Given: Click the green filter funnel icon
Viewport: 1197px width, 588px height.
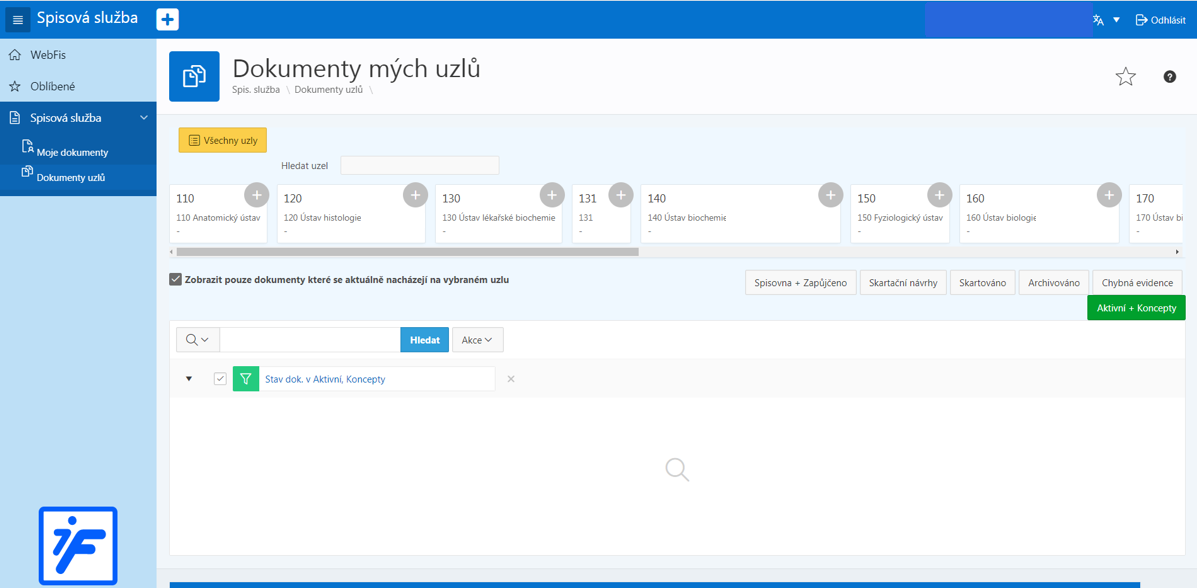Looking at the screenshot, I should click(x=246, y=378).
